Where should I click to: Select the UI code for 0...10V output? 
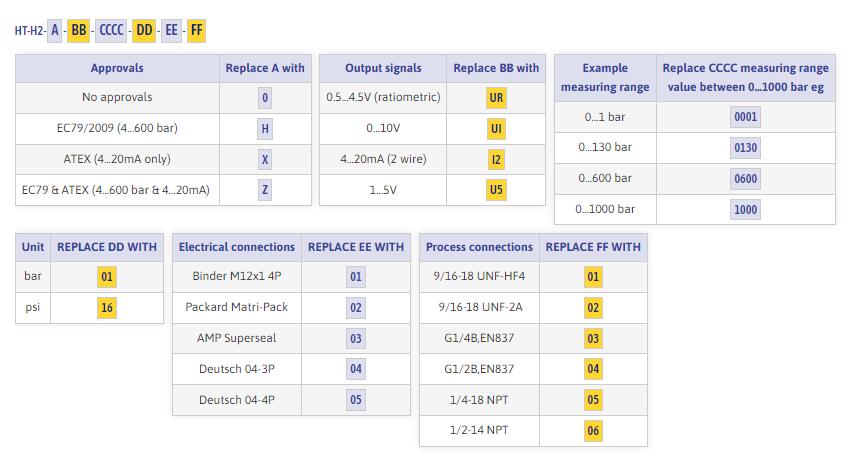tap(496, 129)
